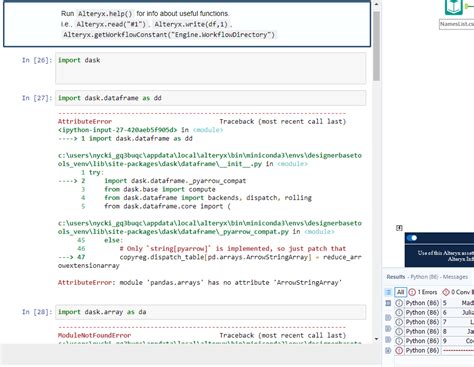
Task: Click the In [27] cell prompt
Action: click(x=37, y=98)
